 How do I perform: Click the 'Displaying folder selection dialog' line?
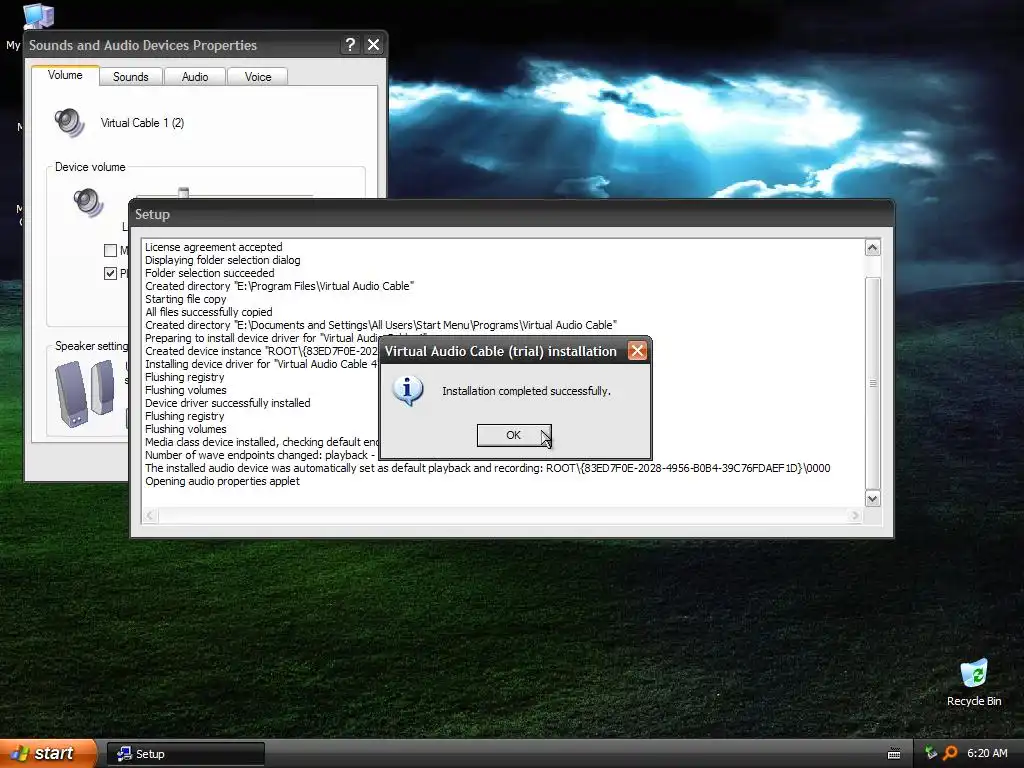coord(223,260)
